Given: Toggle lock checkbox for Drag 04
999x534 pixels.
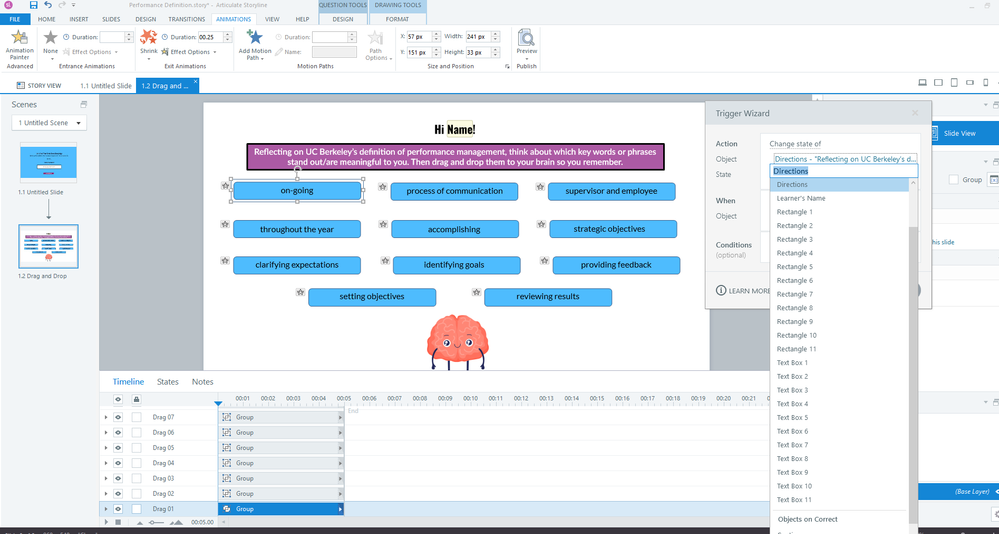Looking at the screenshot, I should tap(136, 463).
